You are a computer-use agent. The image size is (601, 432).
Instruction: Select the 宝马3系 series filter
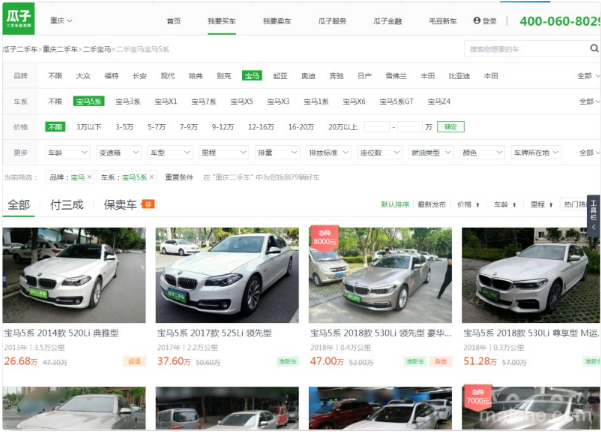pyautogui.click(x=128, y=102)
